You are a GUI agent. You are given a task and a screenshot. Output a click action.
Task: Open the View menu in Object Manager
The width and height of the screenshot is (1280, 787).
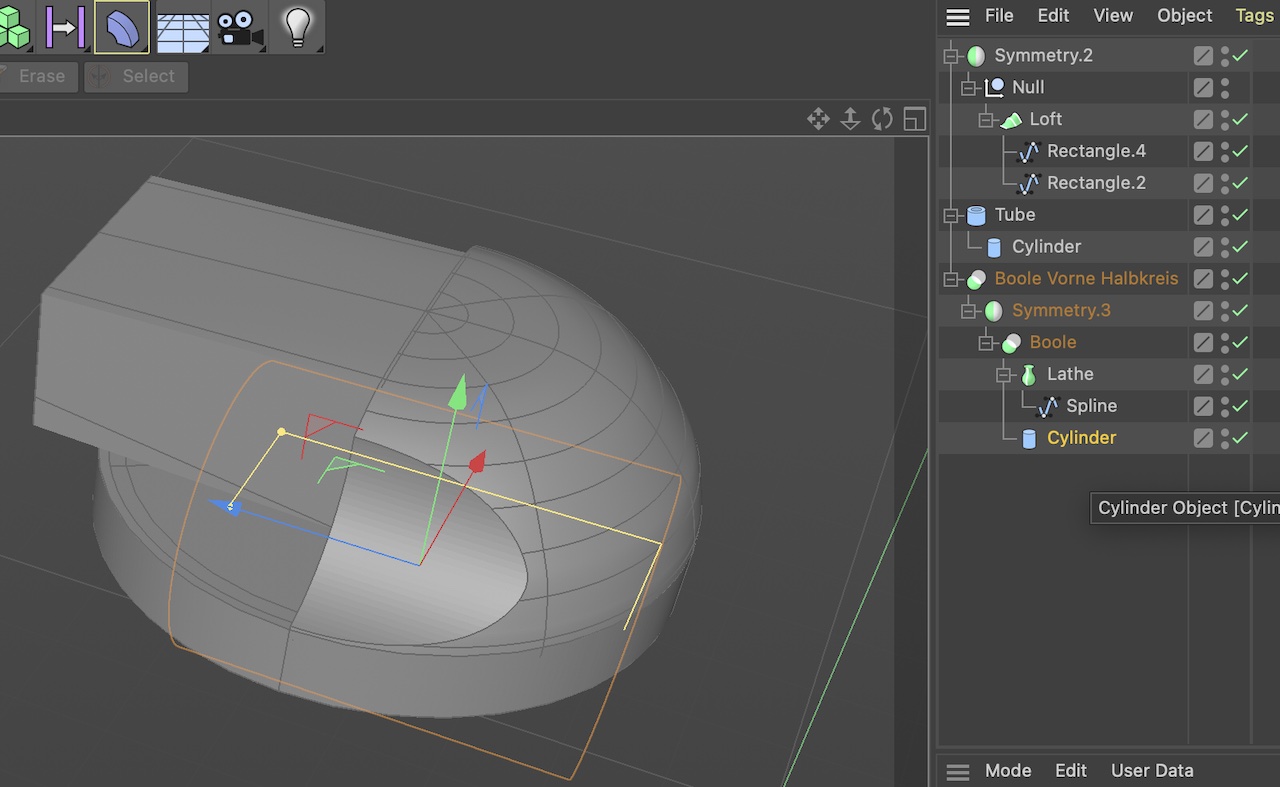pyautogui.click(x=1113, y=16)
